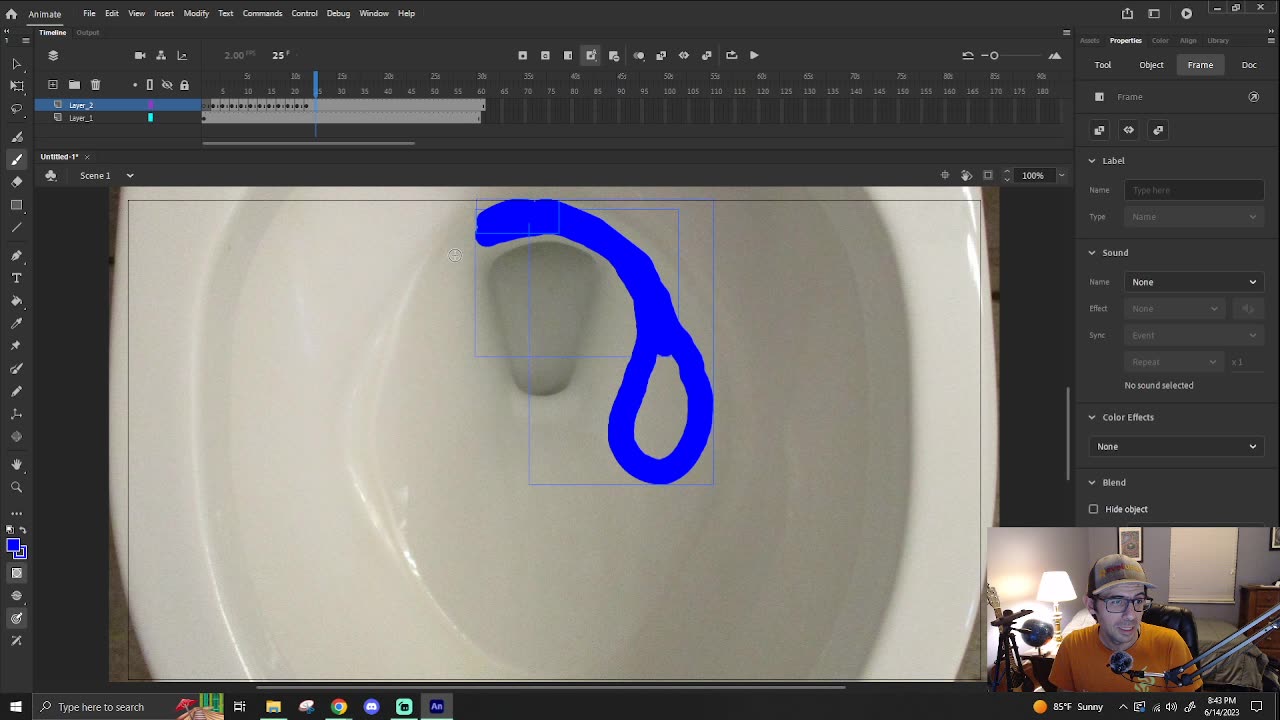Image resolution: width=1280 pixels, height=720 pixels.
Task: Select the Rectangle tool
Action: tap(16, 205)
